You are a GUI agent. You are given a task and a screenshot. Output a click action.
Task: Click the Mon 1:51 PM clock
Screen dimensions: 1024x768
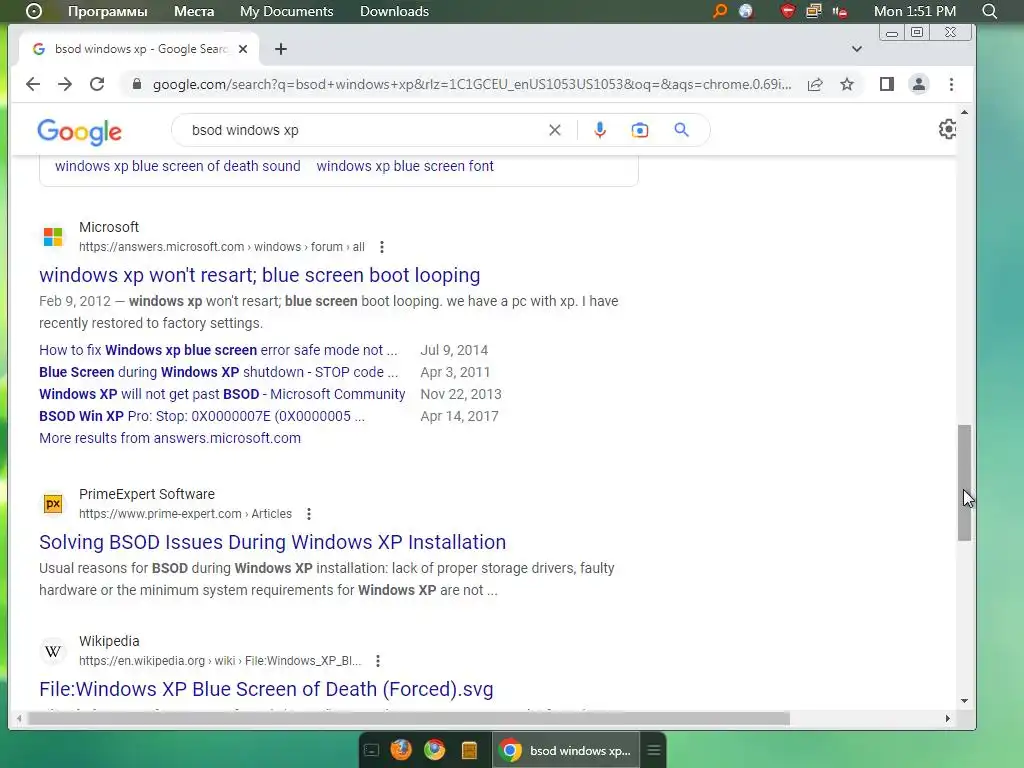pyautogui.click(x=915, y=11)
